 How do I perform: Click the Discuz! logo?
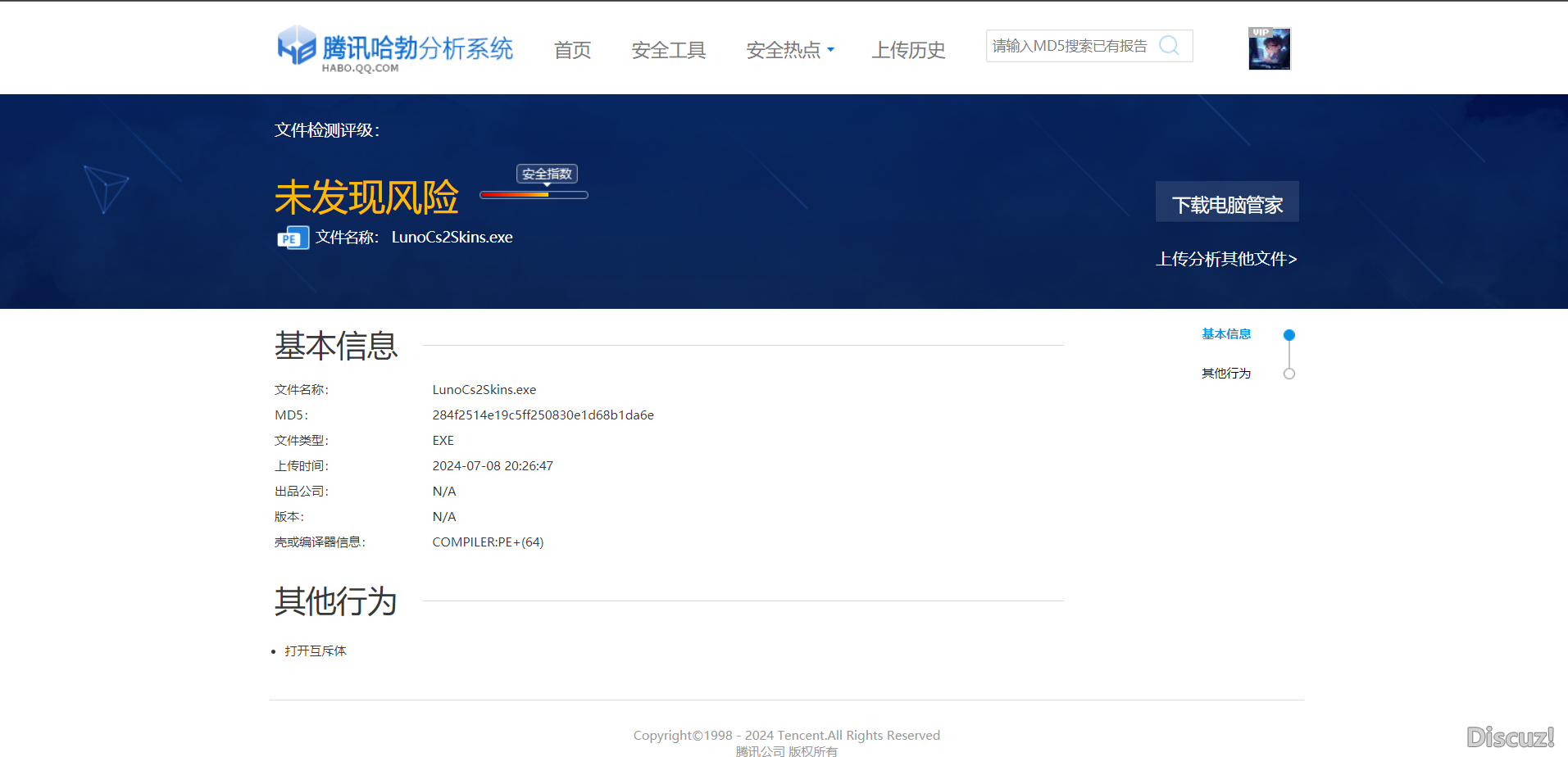[1510, 737]
